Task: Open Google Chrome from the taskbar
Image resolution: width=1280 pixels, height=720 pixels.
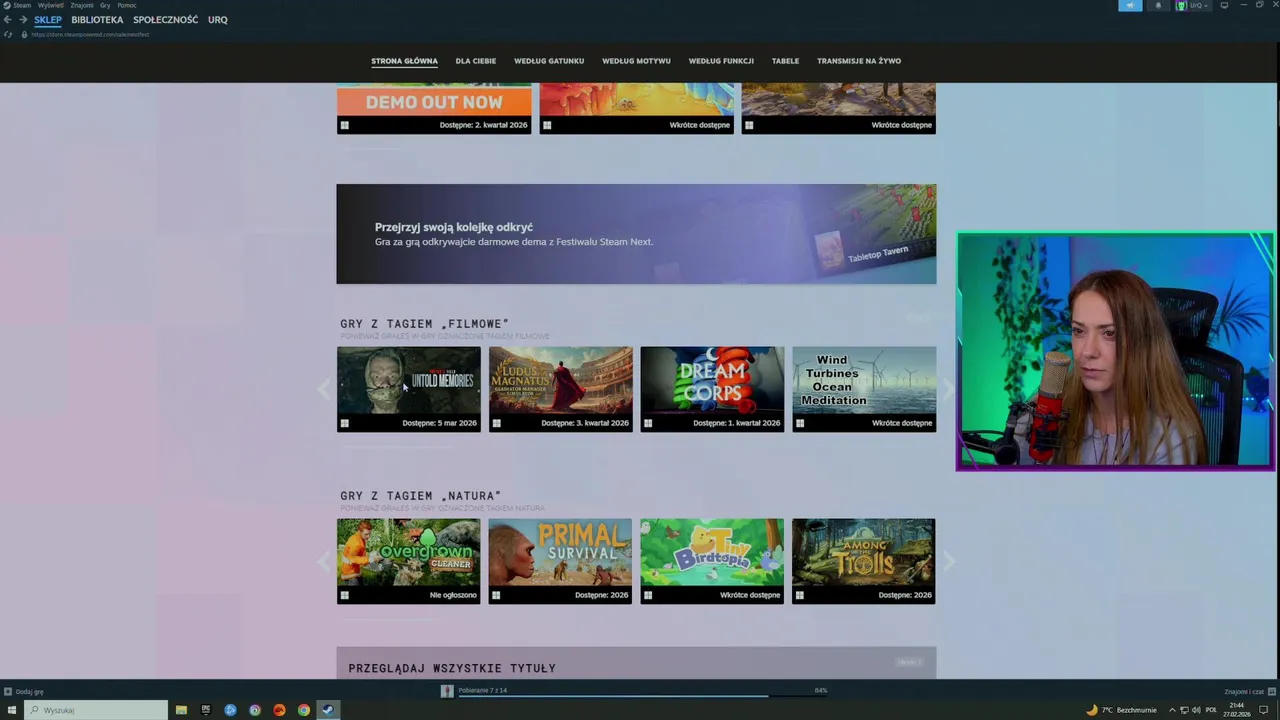Action: tap(304, 710)
